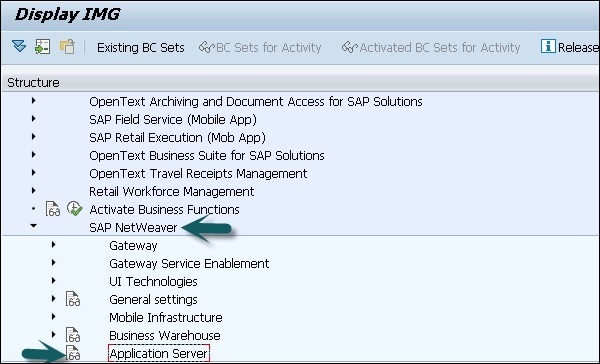Select the Application Server tree entry
The width and height of the screenshot is (600, 364).
point(159,353)
